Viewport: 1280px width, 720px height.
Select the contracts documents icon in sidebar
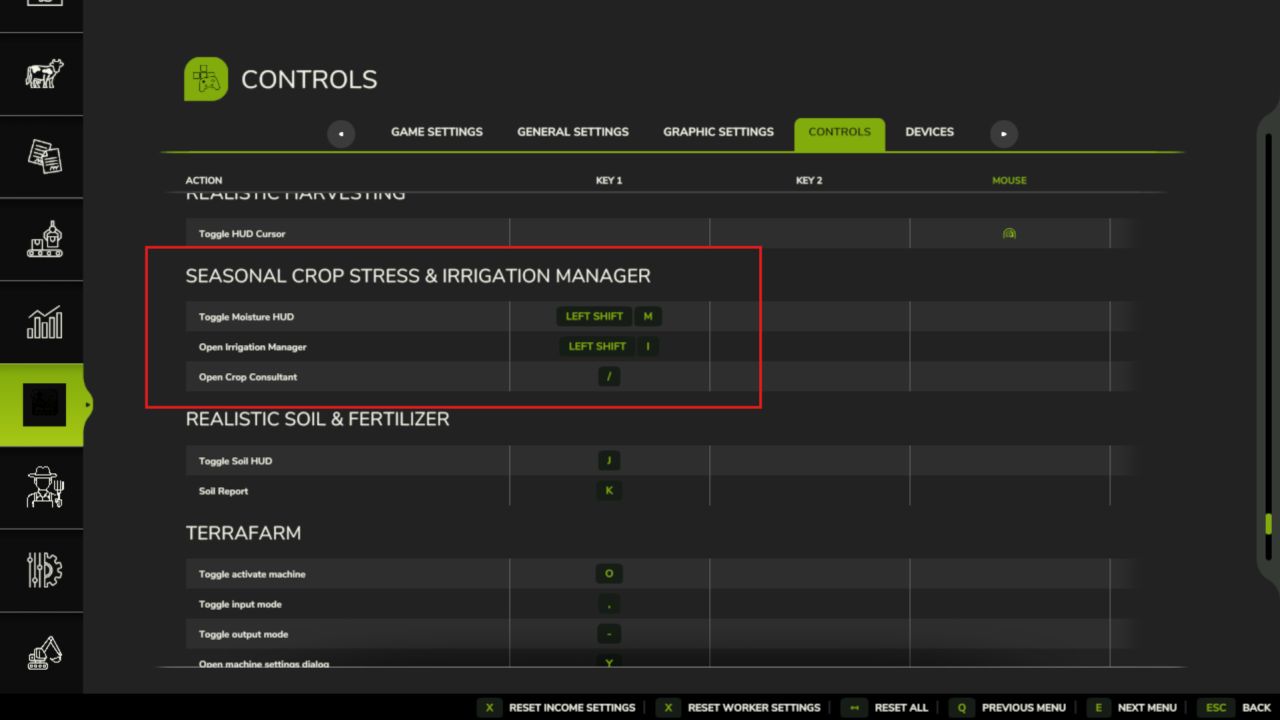click(42, 157)
